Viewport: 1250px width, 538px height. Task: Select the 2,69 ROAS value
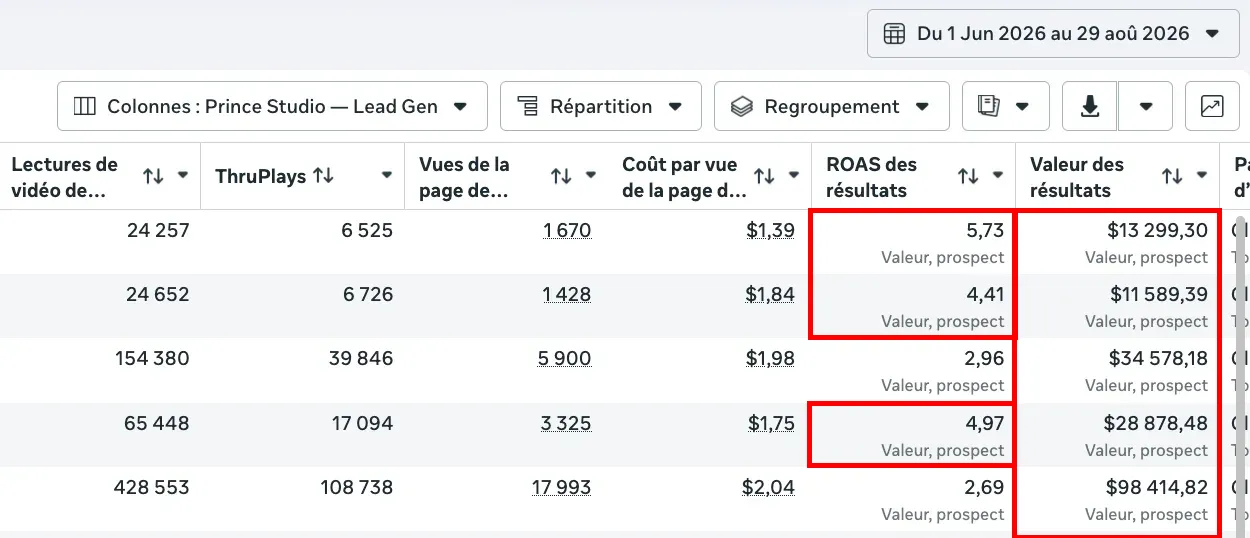(x=985, y=488)
